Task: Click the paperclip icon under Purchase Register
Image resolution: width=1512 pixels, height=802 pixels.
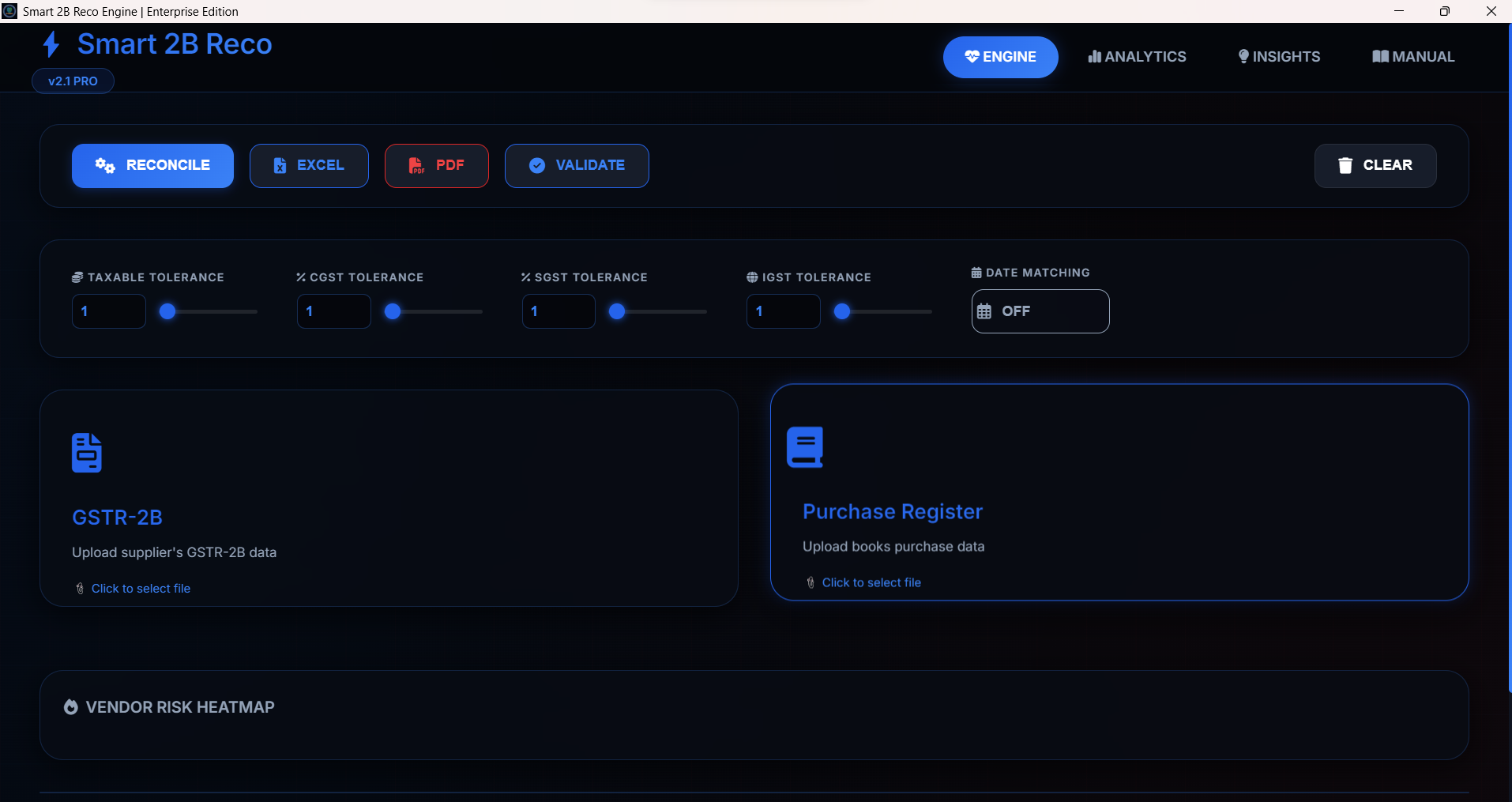Action: coord(811,582)
